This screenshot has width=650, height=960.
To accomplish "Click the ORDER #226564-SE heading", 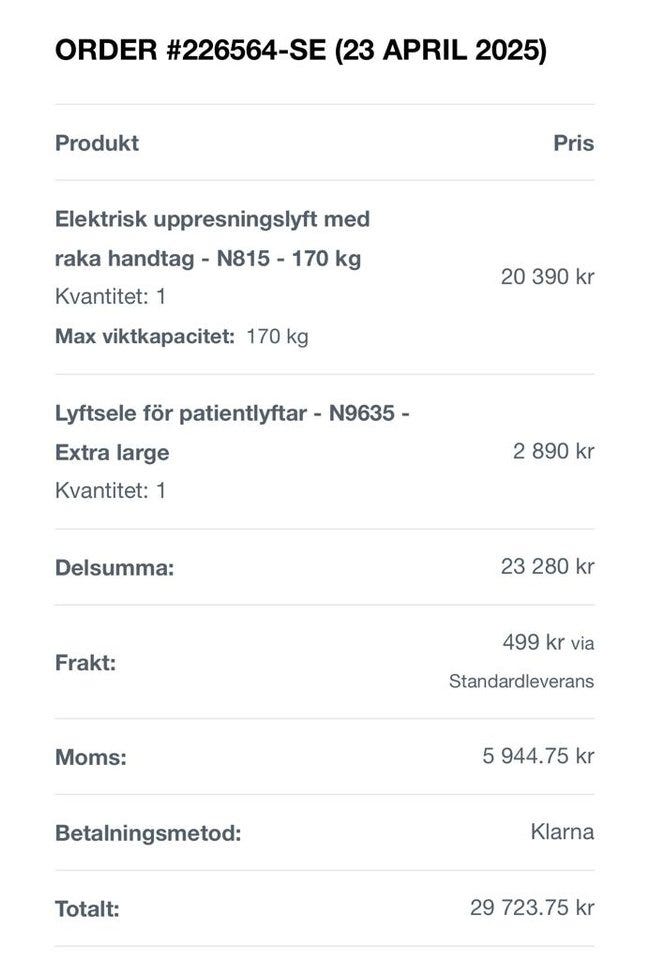I will point(300,51).
